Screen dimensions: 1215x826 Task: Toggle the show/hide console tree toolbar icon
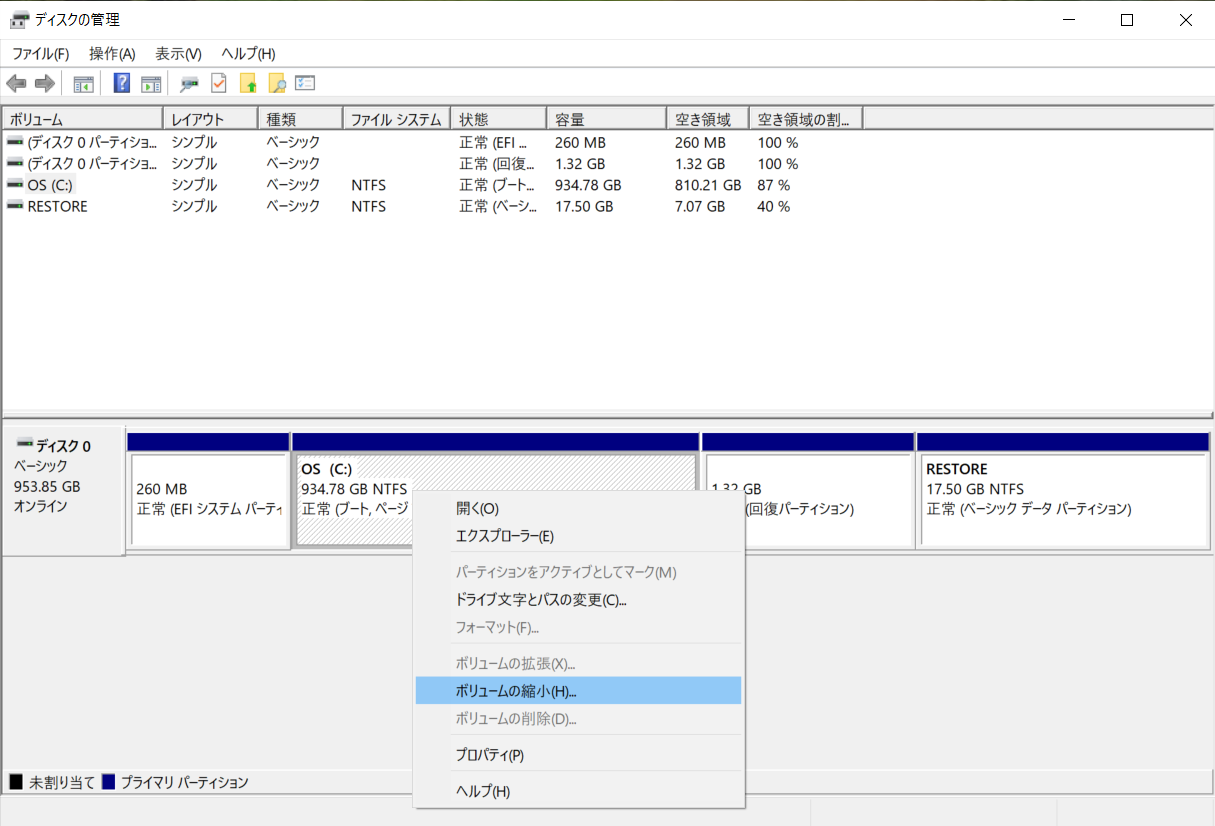tap(83, 84)
